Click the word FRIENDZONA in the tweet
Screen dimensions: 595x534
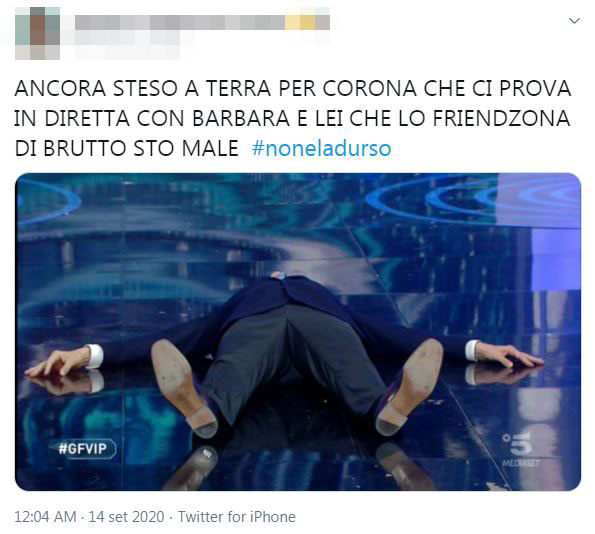click(x=501, y=118)
